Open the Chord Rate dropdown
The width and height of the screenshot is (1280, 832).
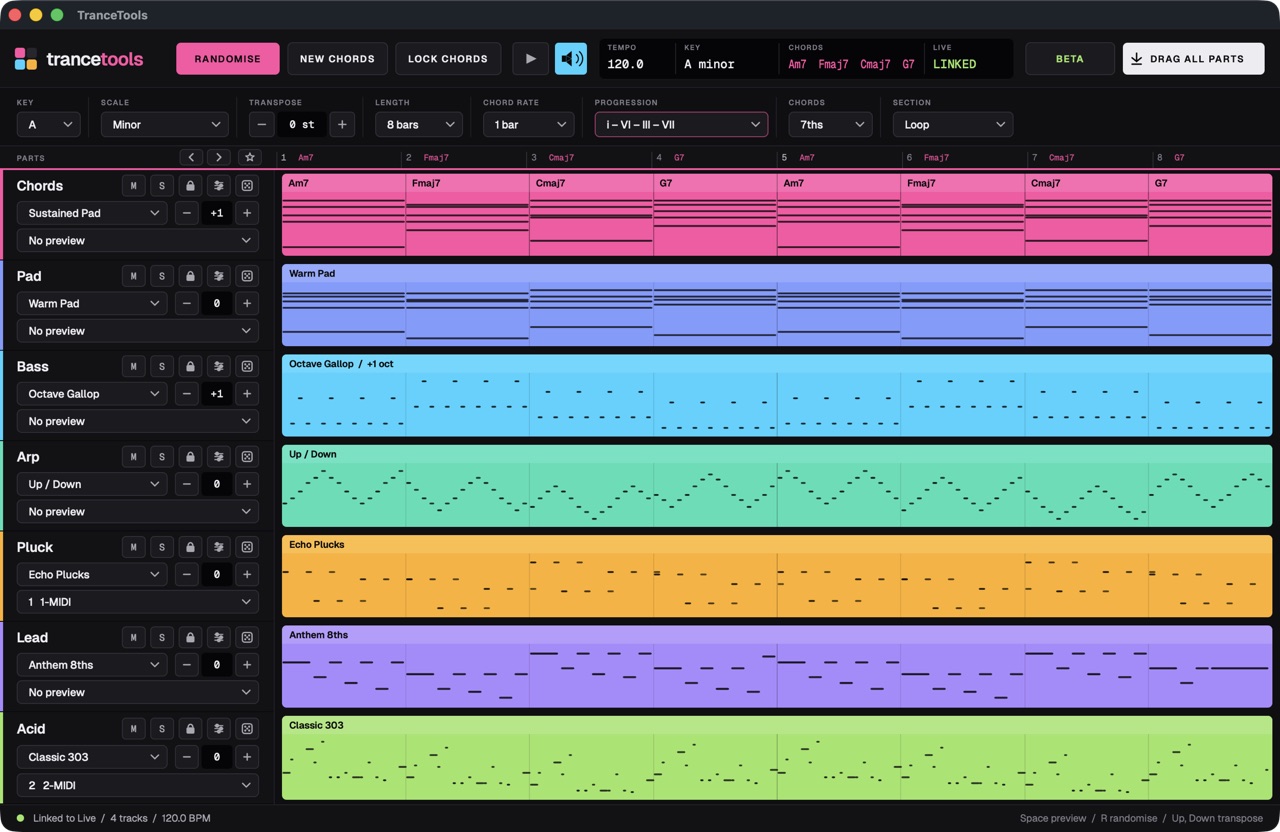pyautogui.click(x=528, y=125)
